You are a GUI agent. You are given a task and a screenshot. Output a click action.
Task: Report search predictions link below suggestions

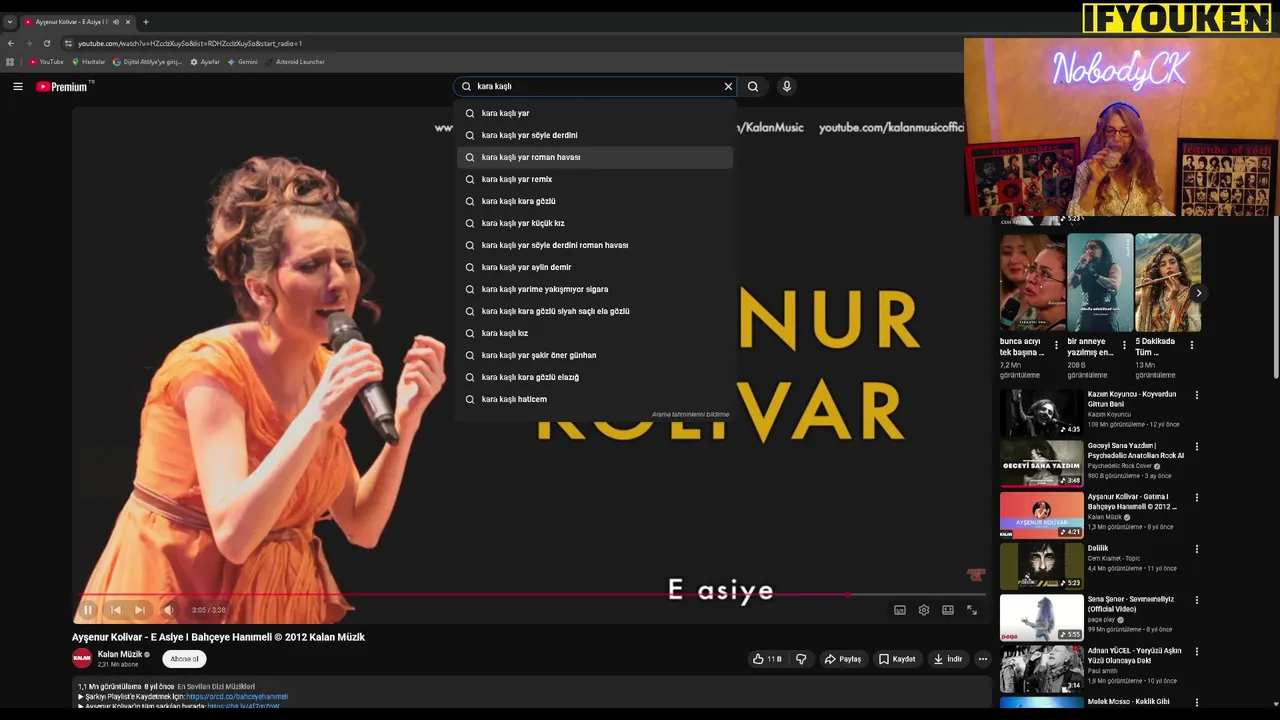(690, 414)
